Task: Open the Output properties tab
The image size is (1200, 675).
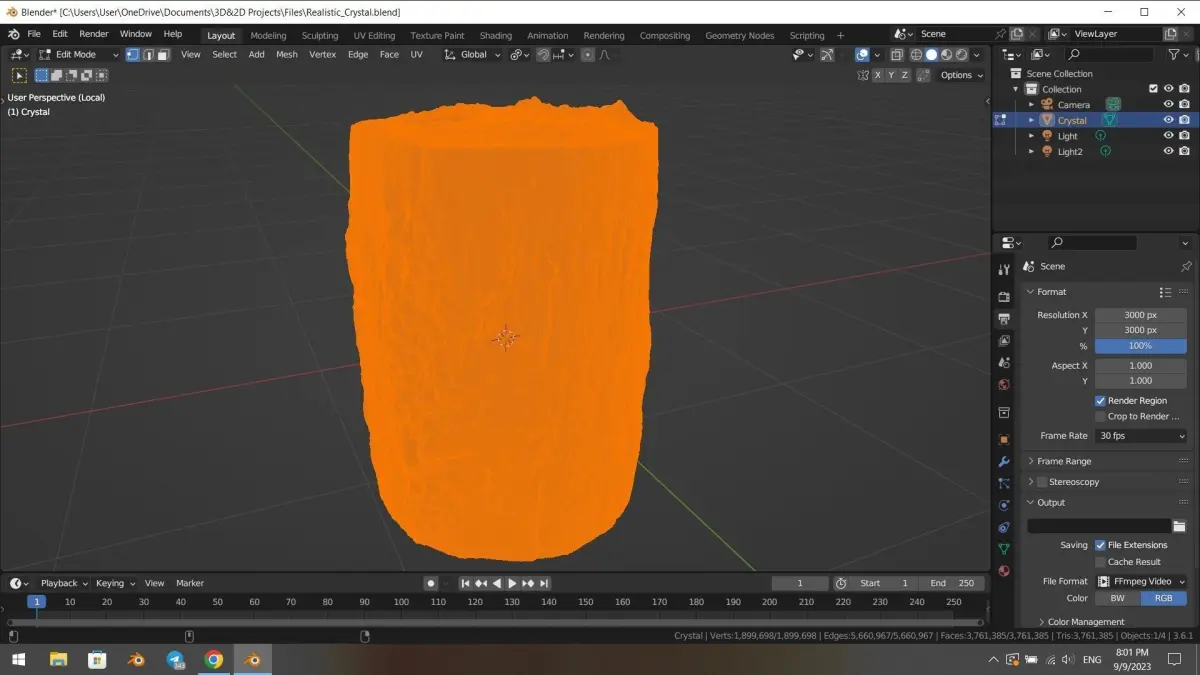Action: [1004, 319]
